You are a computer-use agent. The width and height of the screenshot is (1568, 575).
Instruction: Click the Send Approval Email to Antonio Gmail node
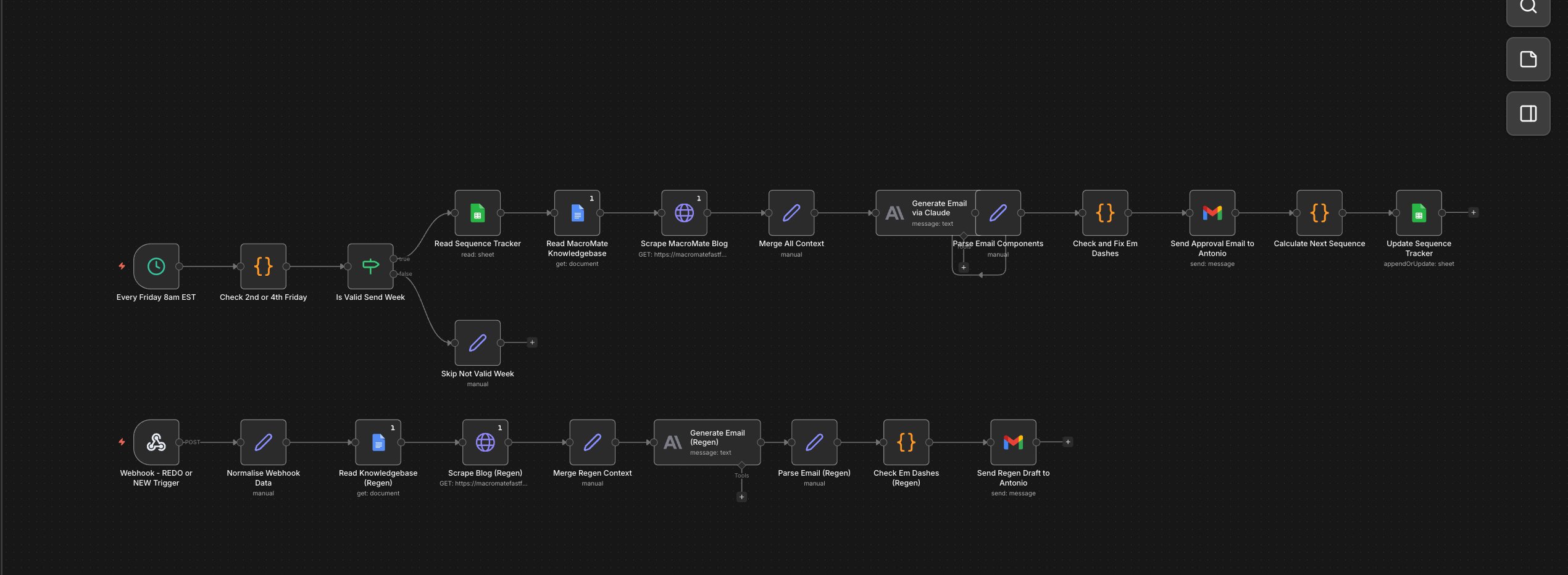click(1212, 213)
